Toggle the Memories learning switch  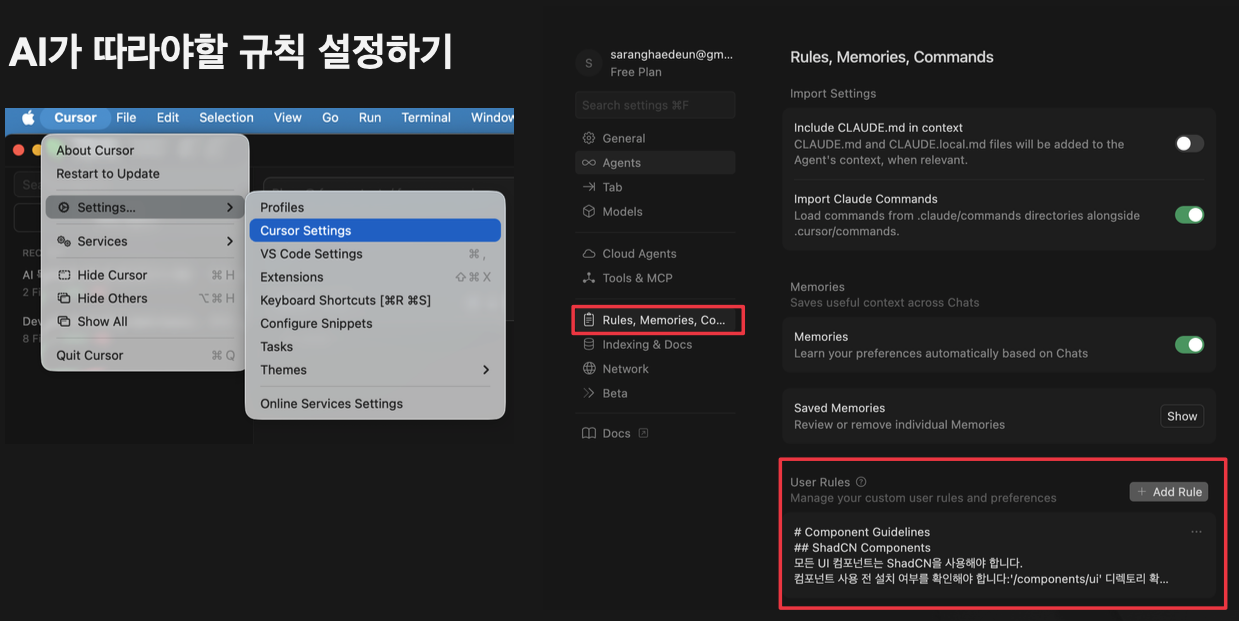point(1189,344)
